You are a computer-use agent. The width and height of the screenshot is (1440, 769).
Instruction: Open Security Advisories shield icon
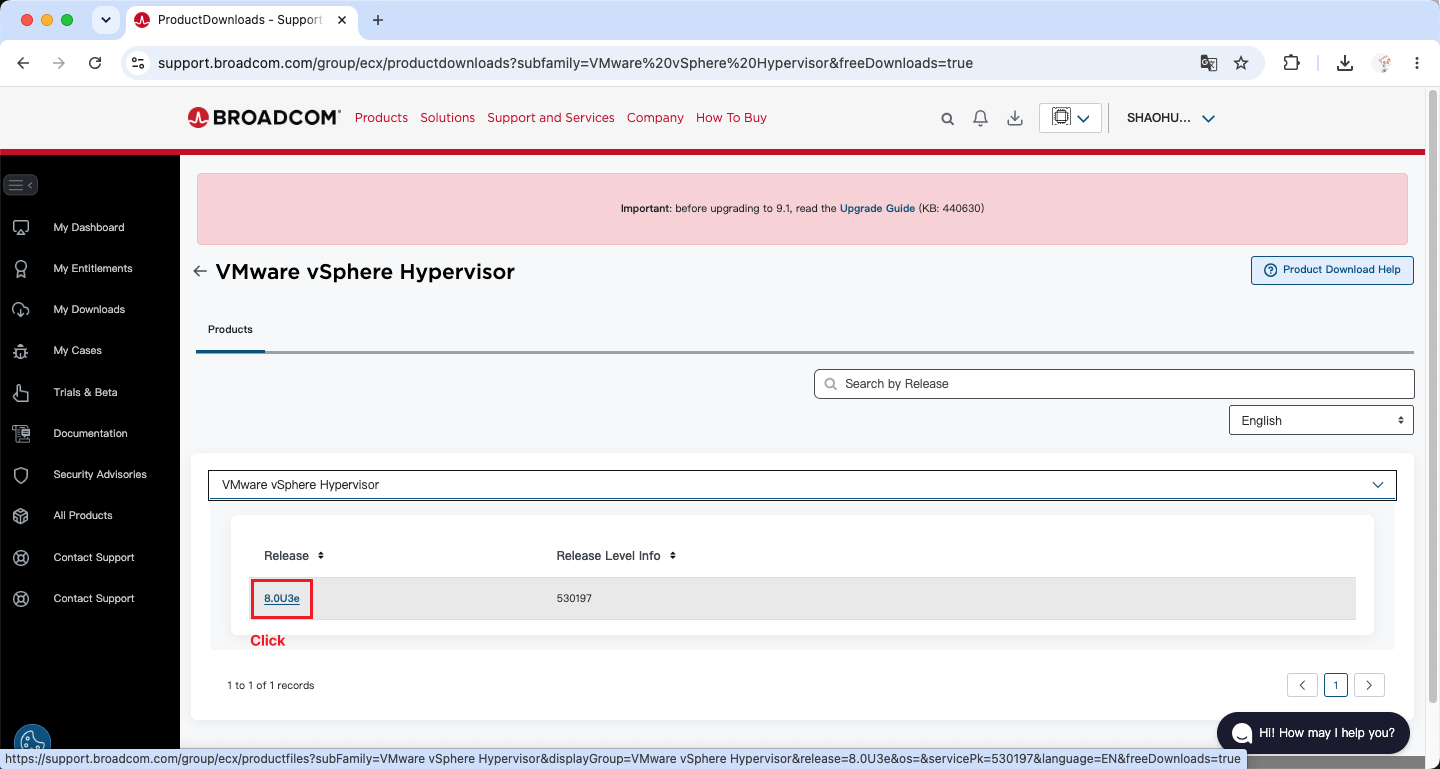(20, 475)
